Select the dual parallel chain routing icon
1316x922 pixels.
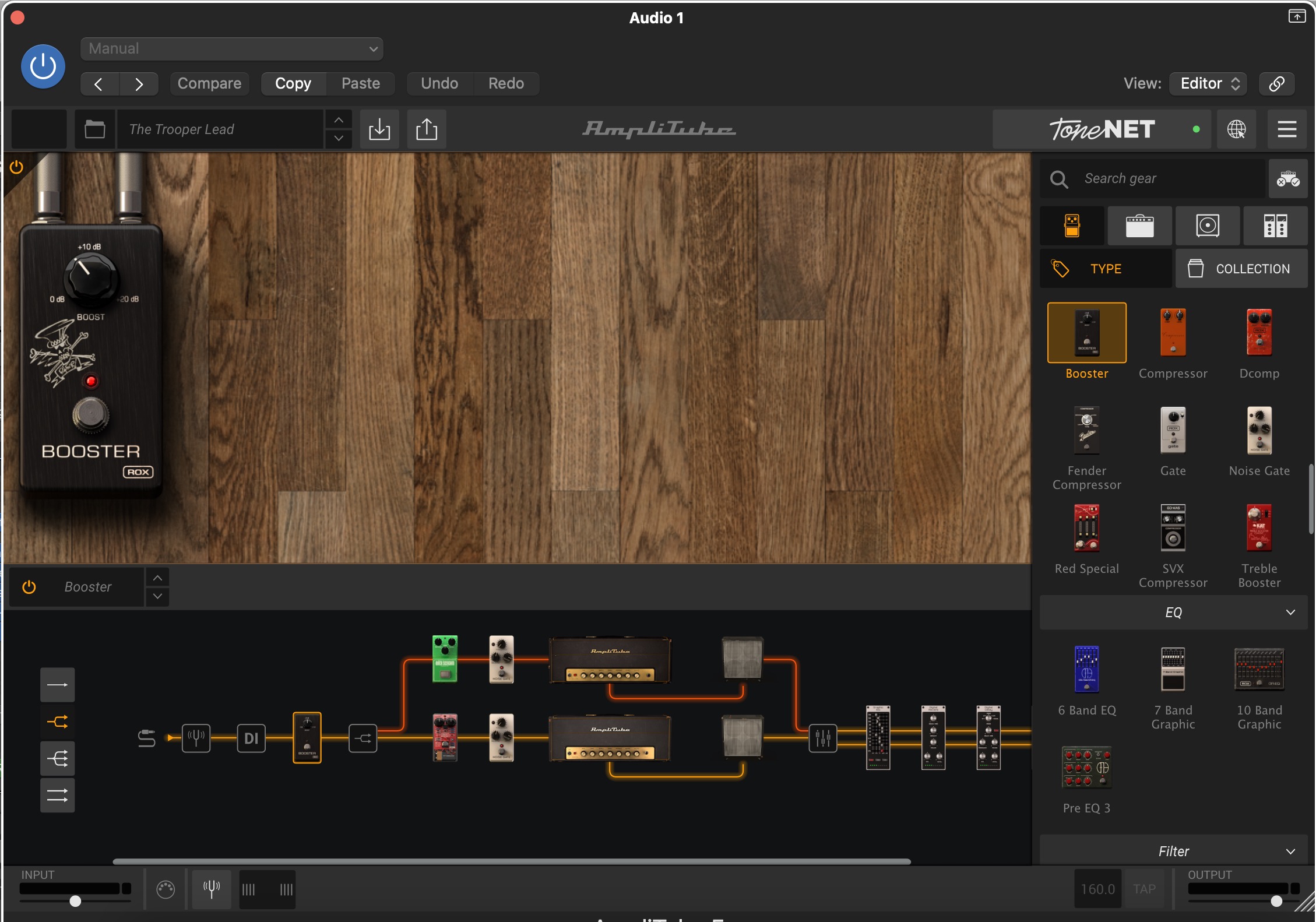tap(57, 796)
